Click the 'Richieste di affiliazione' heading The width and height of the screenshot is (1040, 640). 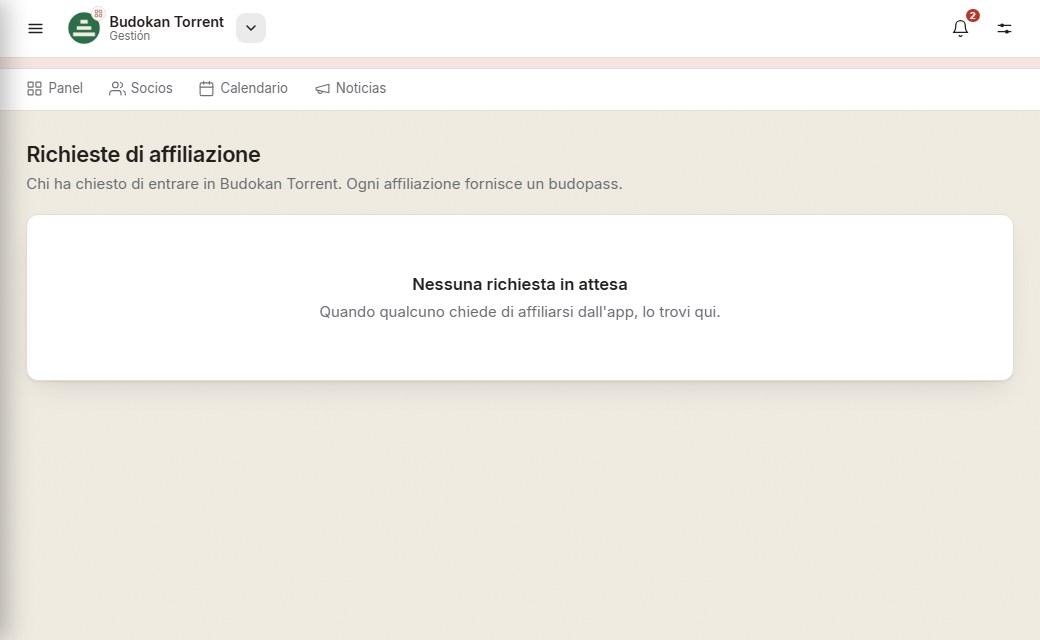click(143, 154)
